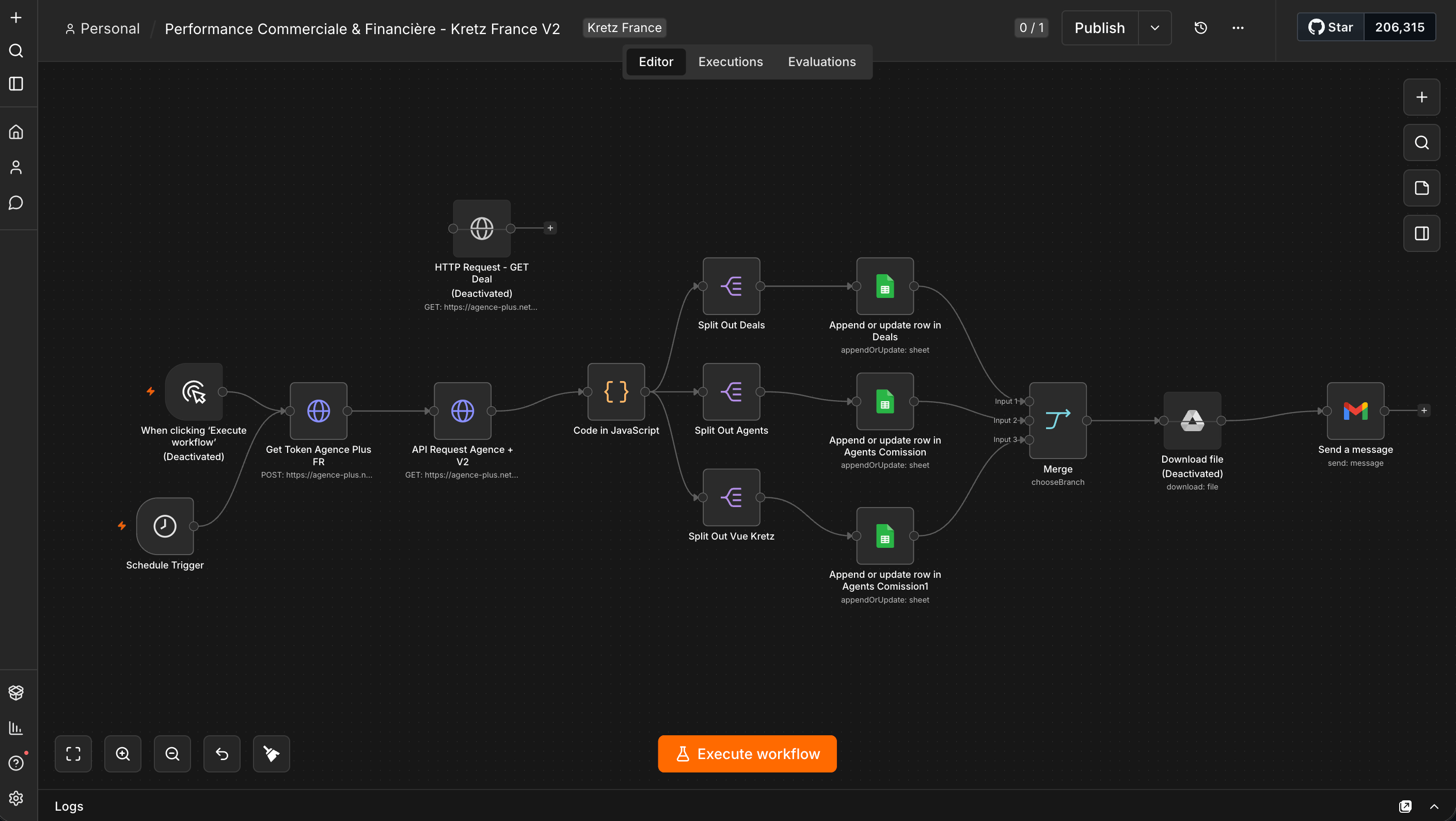Viewport: 1456px width, 821px height.
Task: Select the API Request Agence + V2 node
Action: click(462, 411)
